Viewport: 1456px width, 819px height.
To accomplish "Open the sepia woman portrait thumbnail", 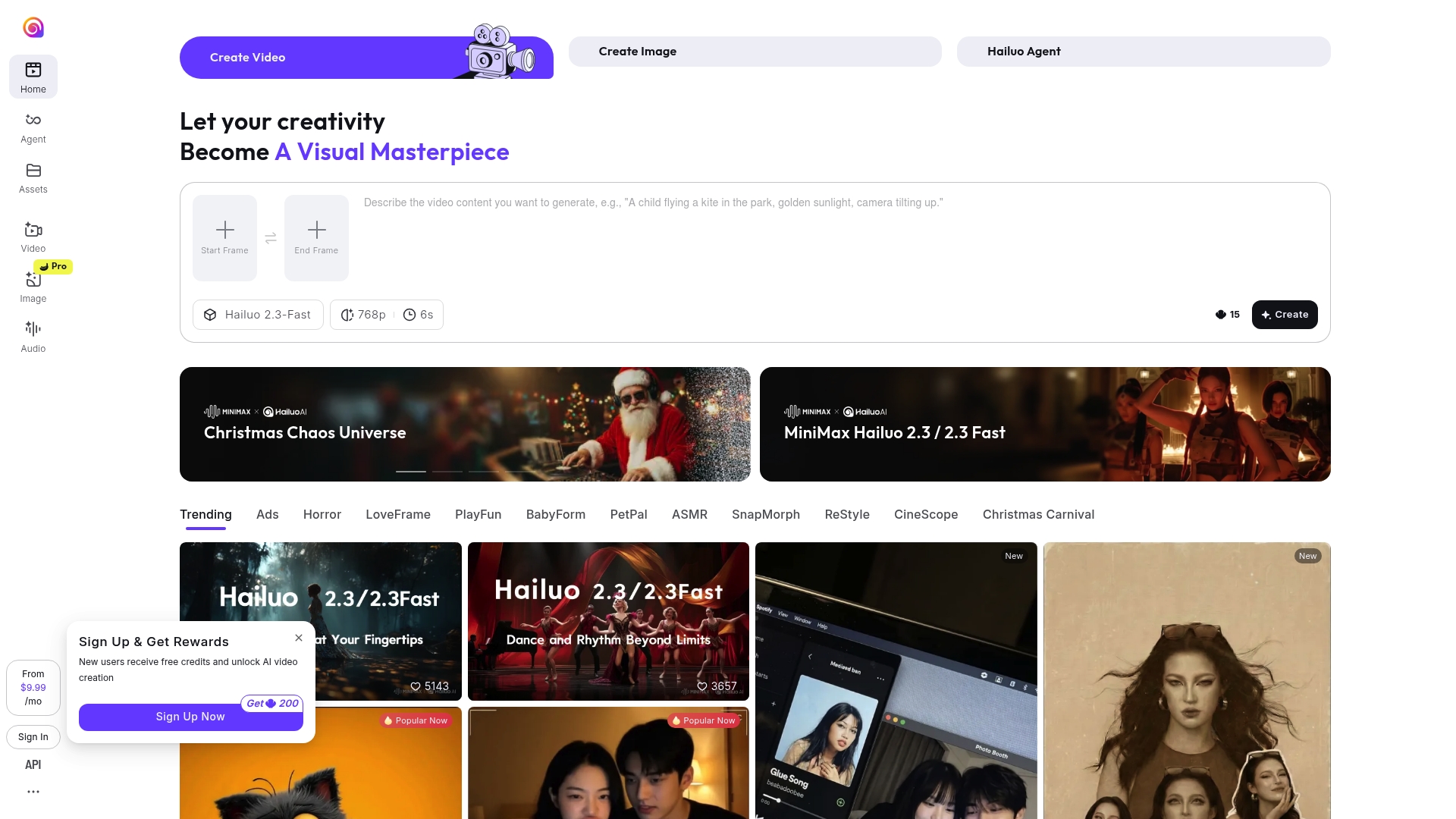I will 1187,680.
